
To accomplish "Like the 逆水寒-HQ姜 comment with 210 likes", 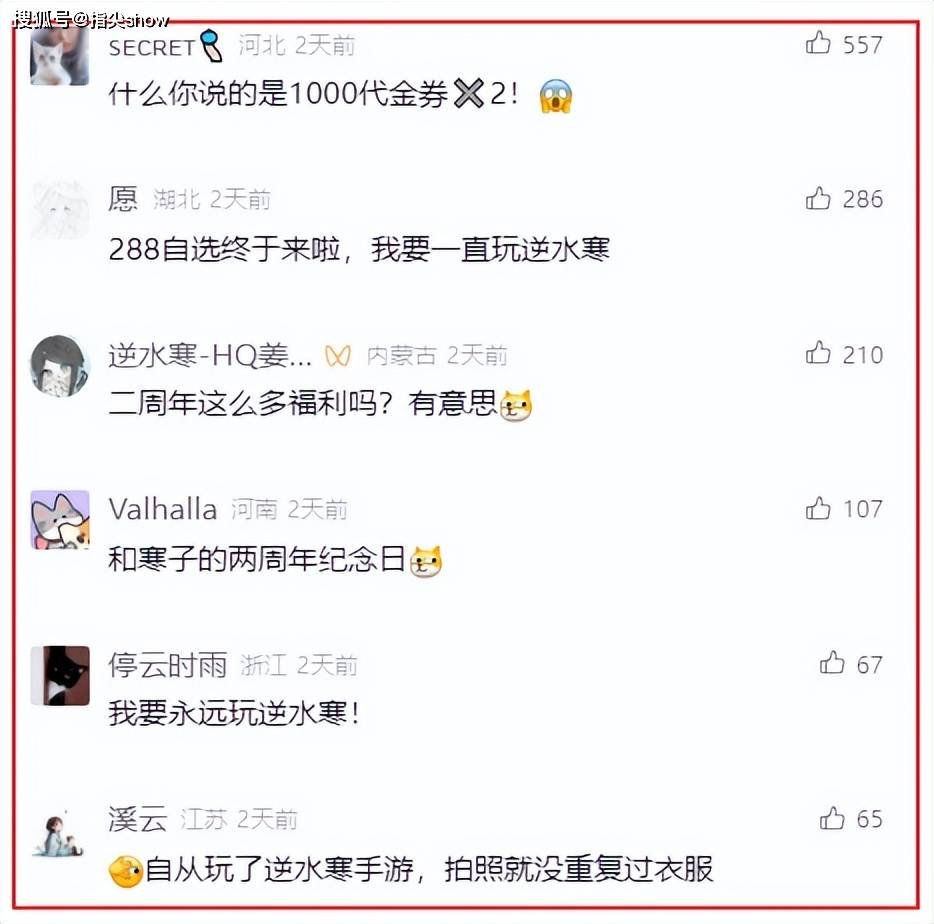I will click(x=818, y=353).
